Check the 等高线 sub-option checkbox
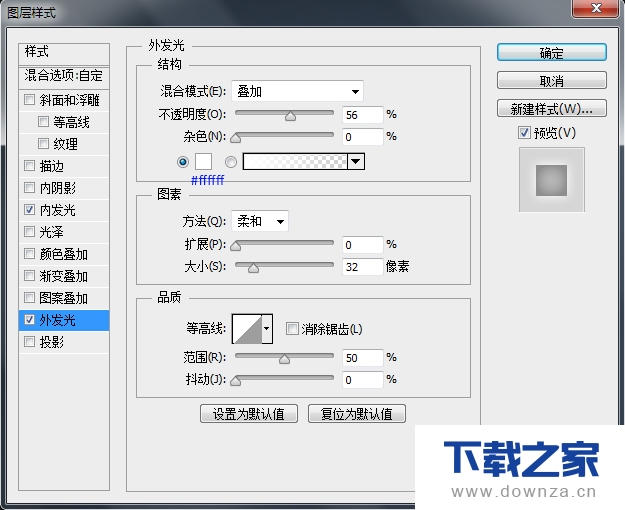This screenshot has width=625, height=510. (x=43, y=121)
